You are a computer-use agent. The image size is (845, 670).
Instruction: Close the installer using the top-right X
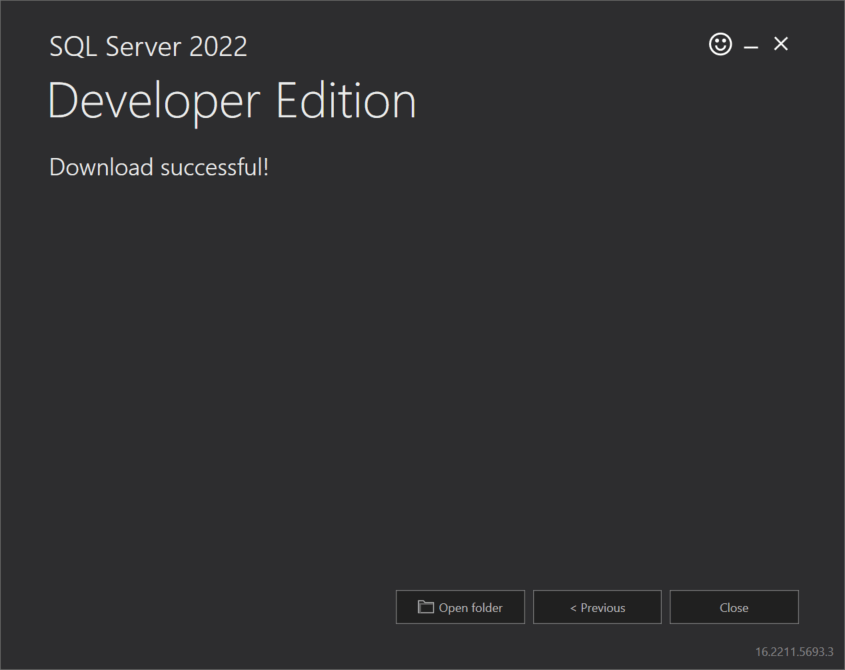[x=781, y=44]
